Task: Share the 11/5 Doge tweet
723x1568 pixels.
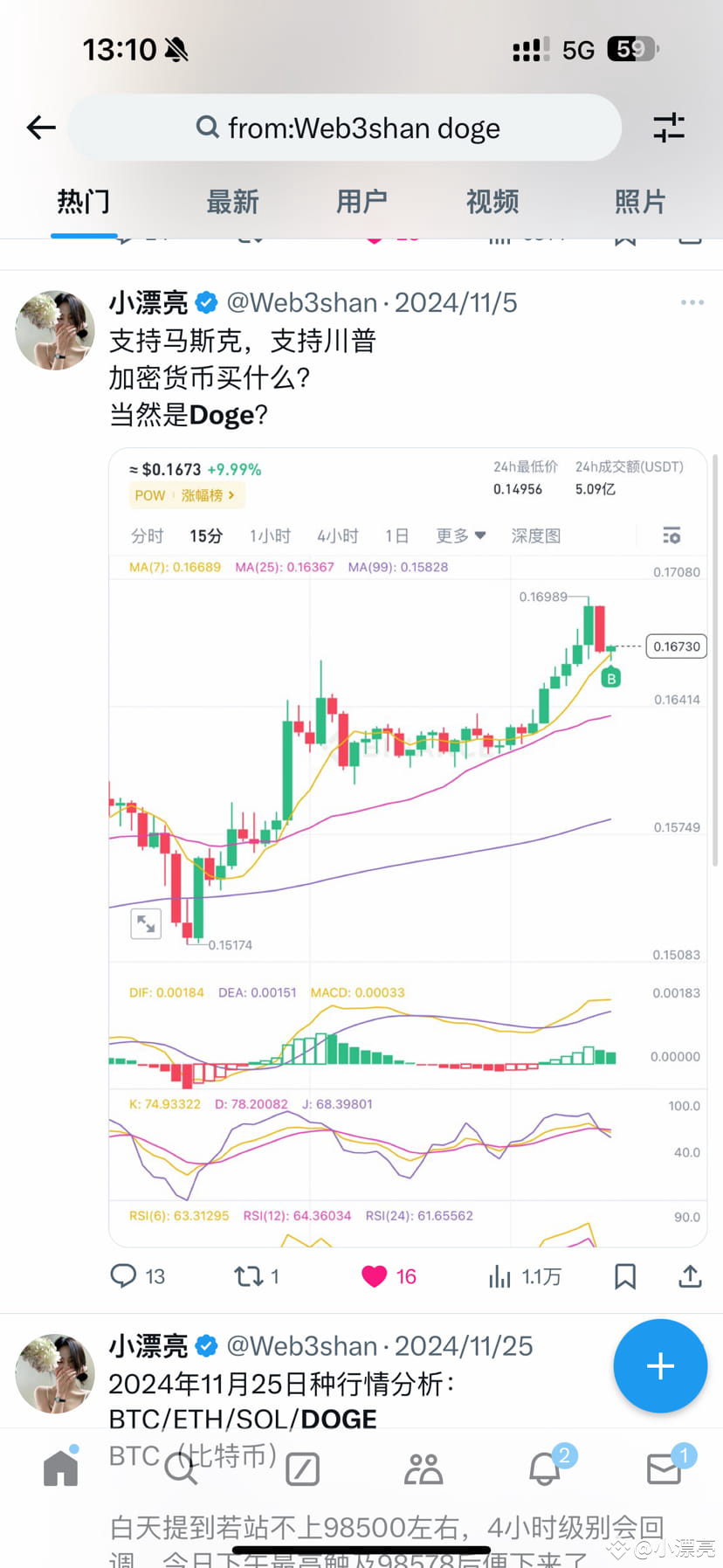Action: click(690, 1276)
